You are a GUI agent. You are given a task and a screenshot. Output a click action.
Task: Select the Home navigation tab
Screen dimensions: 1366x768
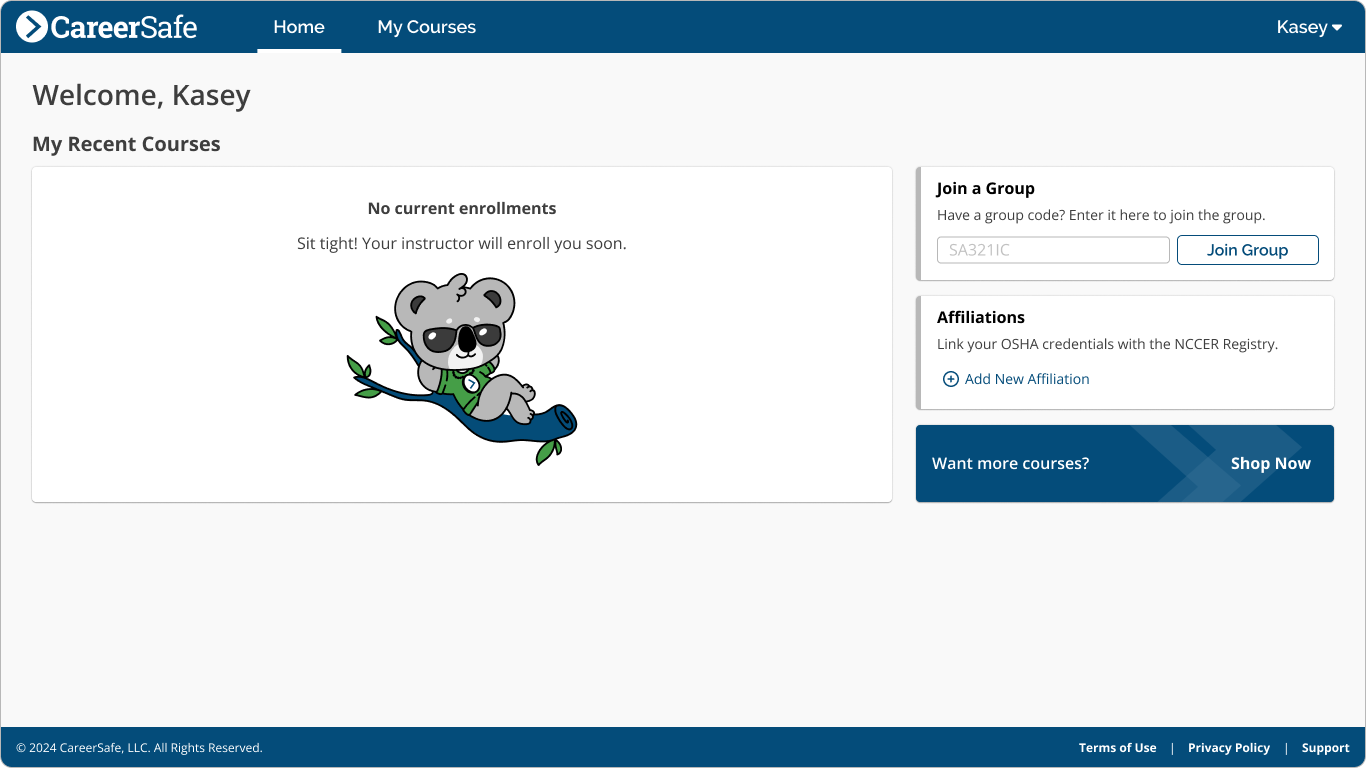[x=298, y=27]
